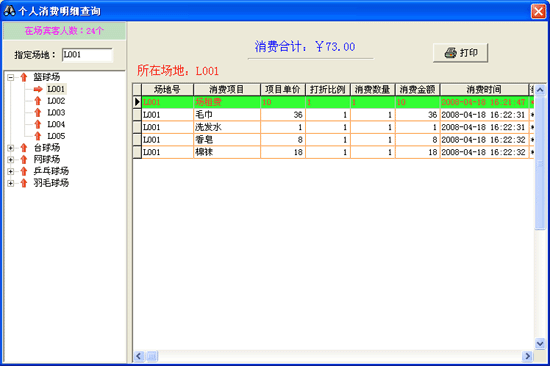Select the L002 tree item
This screenshot has width=550, height=366.
click(56, 101)
